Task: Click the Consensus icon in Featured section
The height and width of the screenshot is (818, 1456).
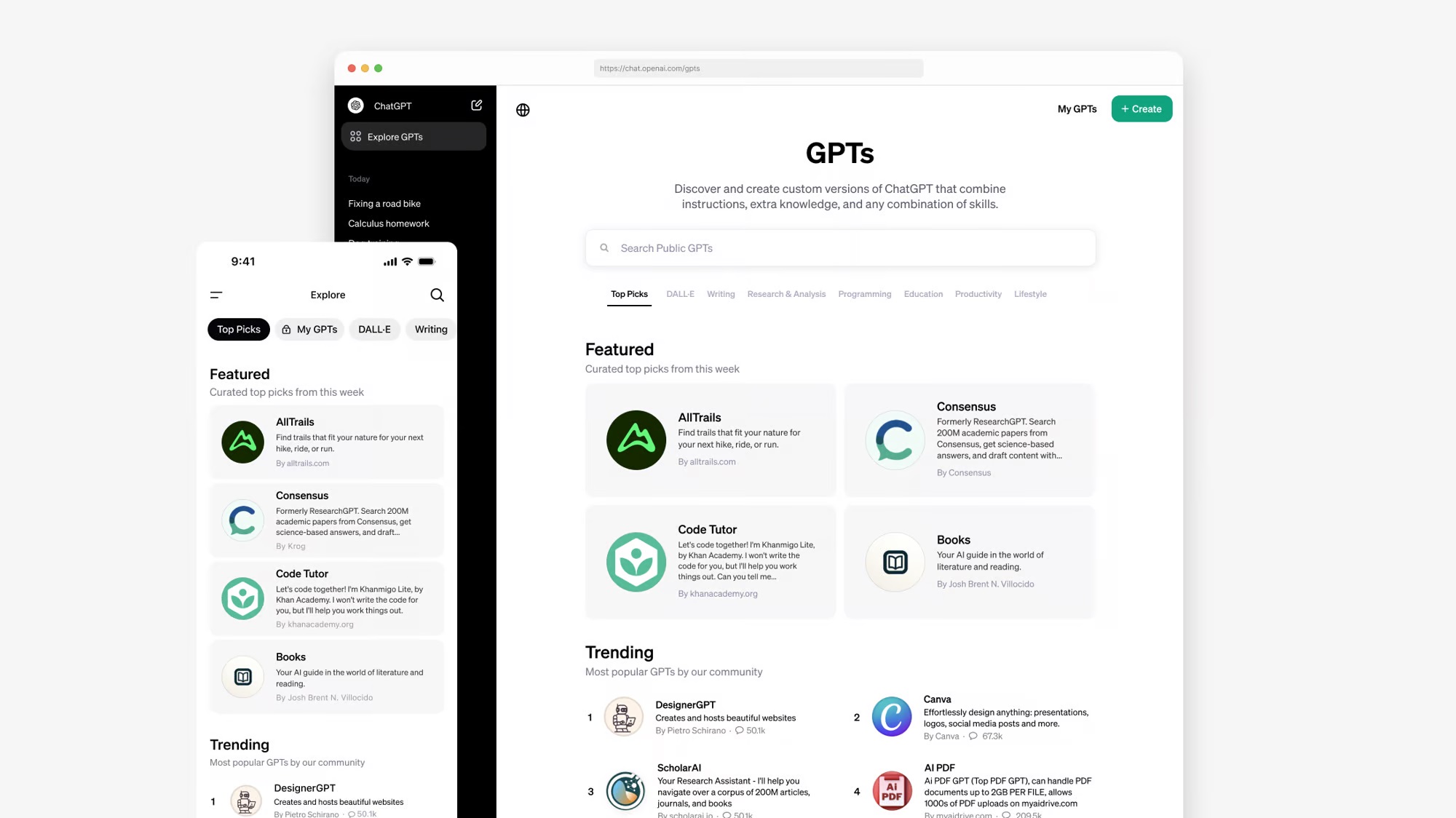Action: [894, 439]
